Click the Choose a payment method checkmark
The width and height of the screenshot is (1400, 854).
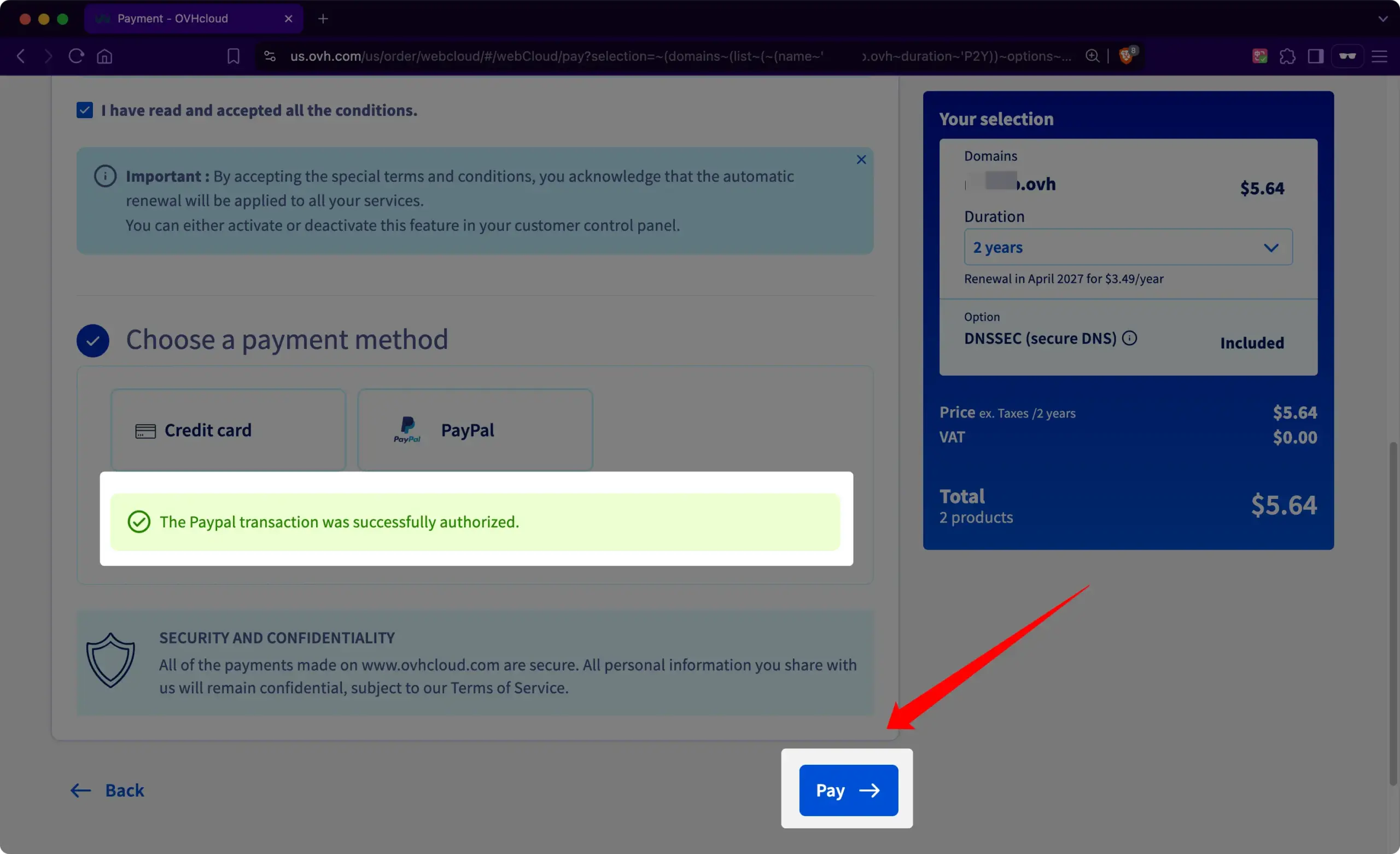(x=92, y=341)
